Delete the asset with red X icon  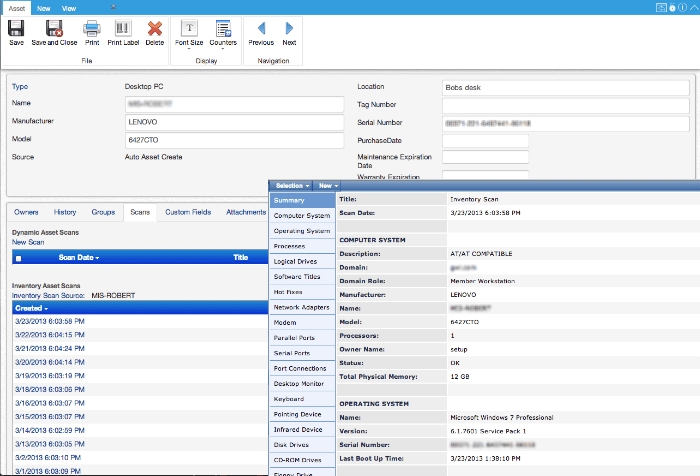coord(154,29)
